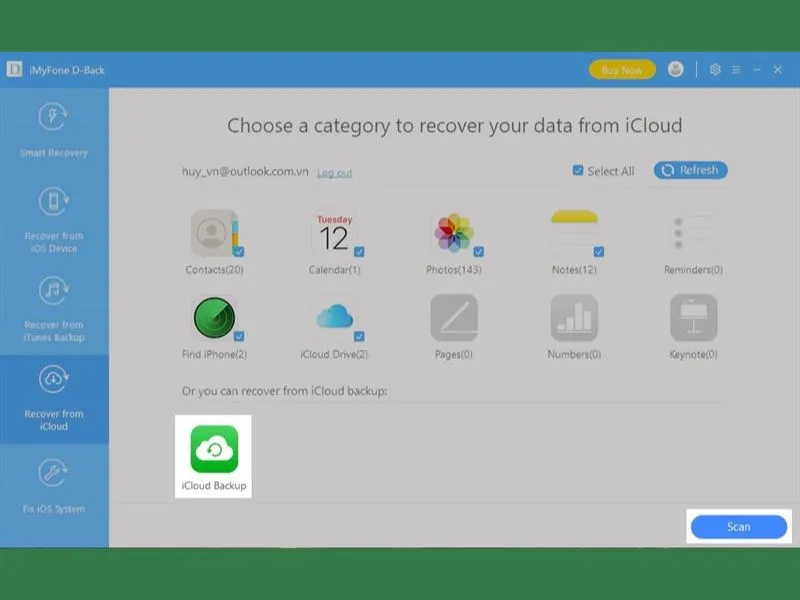This screenshot has height=600, width=800.
Task: Open the hamburger menu icon
Action: [736, 70]
